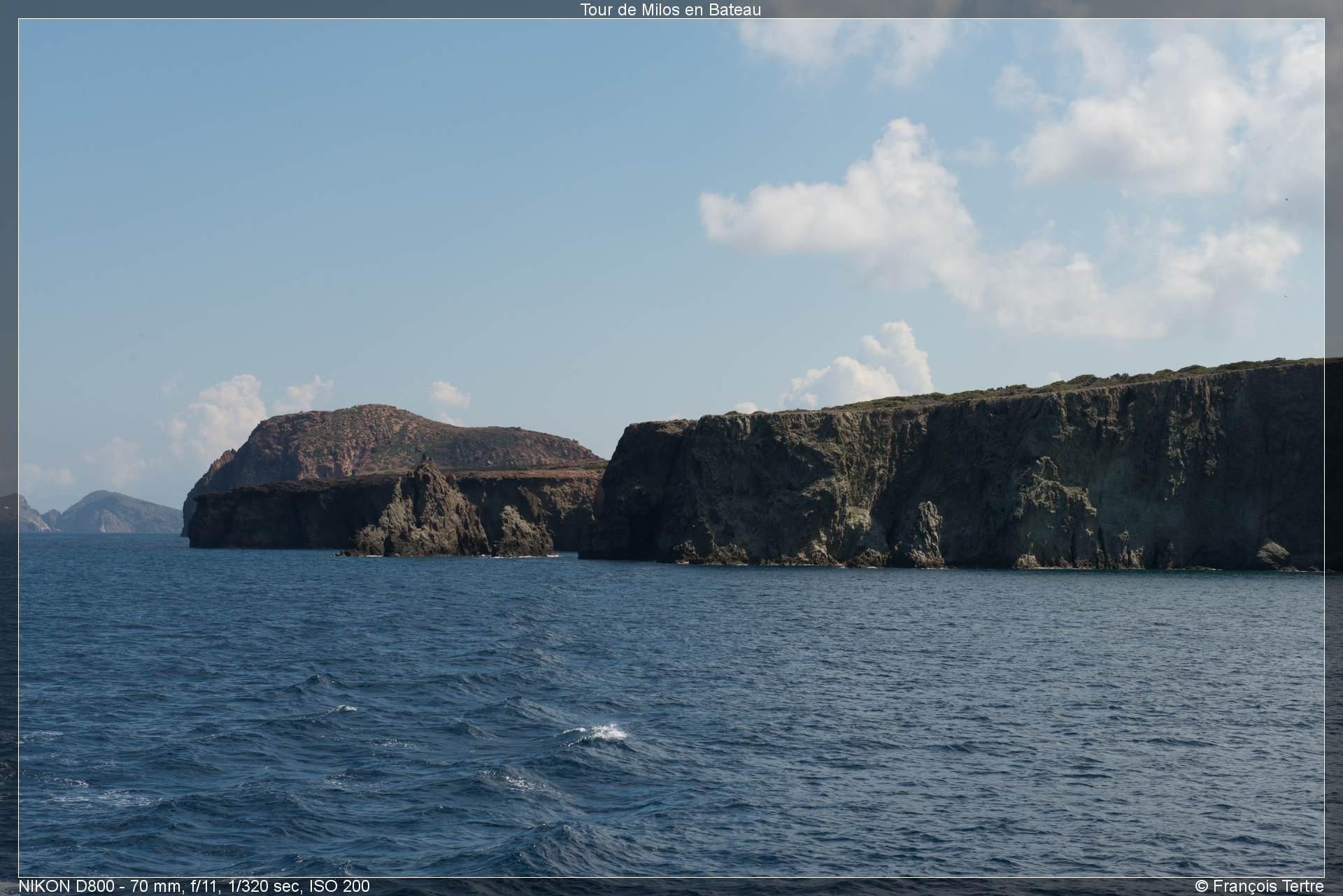Image resolution: width=1343 pixels, height=896 pixels.
Task: Click the title 'Tour de Milos en Bateau'
Action: (x=670, y=10)
